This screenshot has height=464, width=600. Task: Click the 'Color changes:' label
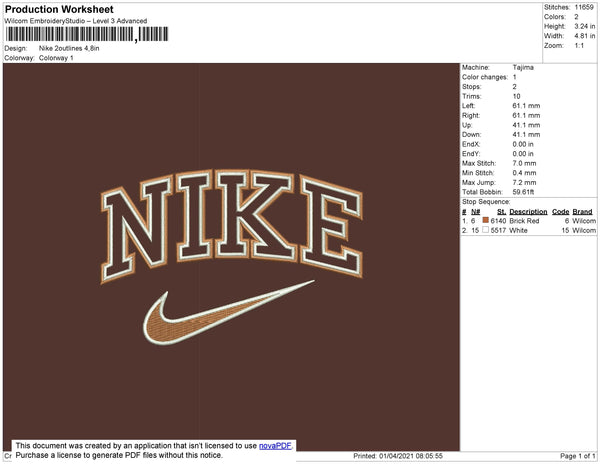tap(485, 77)
